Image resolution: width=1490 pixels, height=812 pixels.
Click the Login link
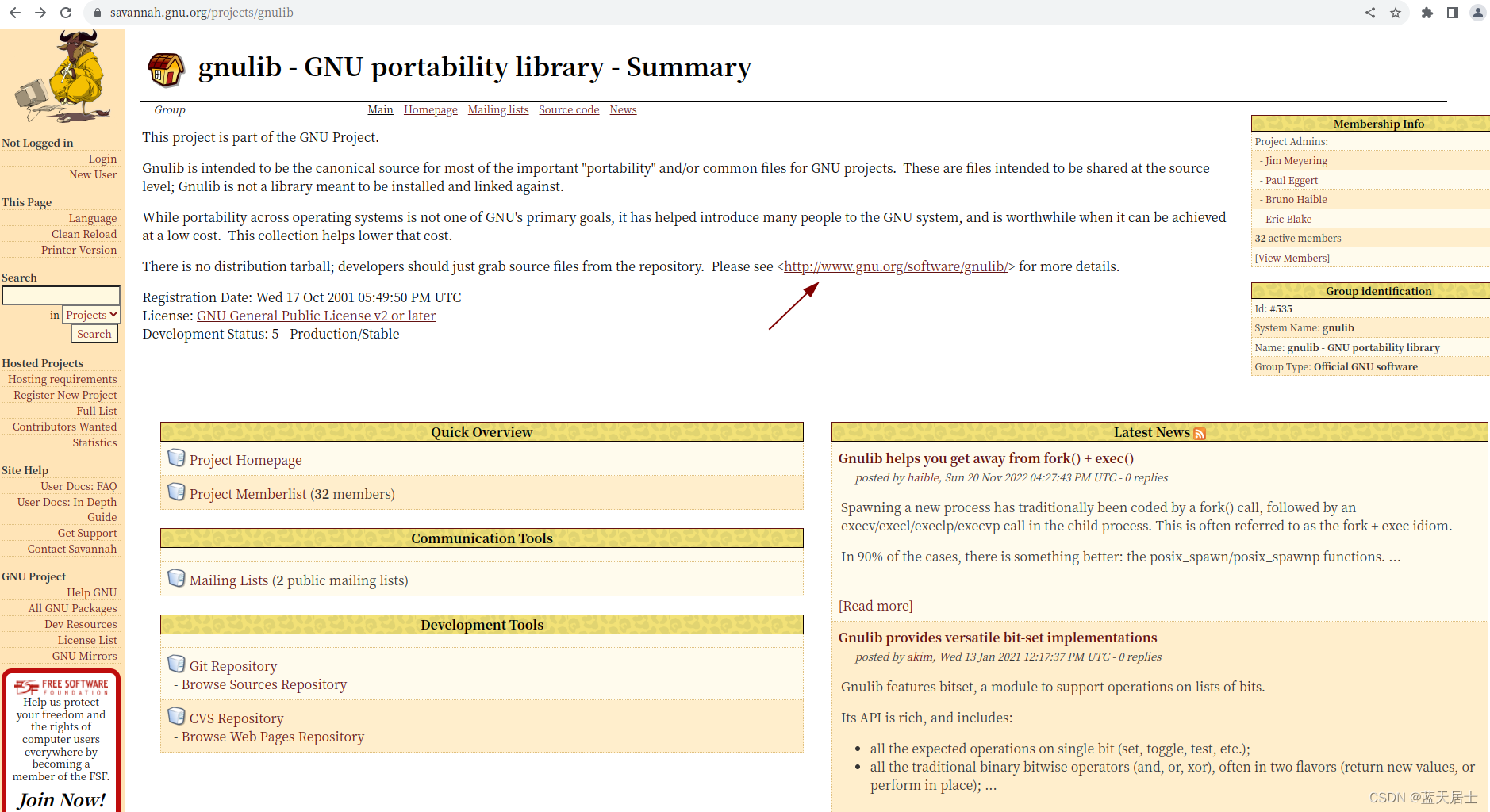[102, 159]
